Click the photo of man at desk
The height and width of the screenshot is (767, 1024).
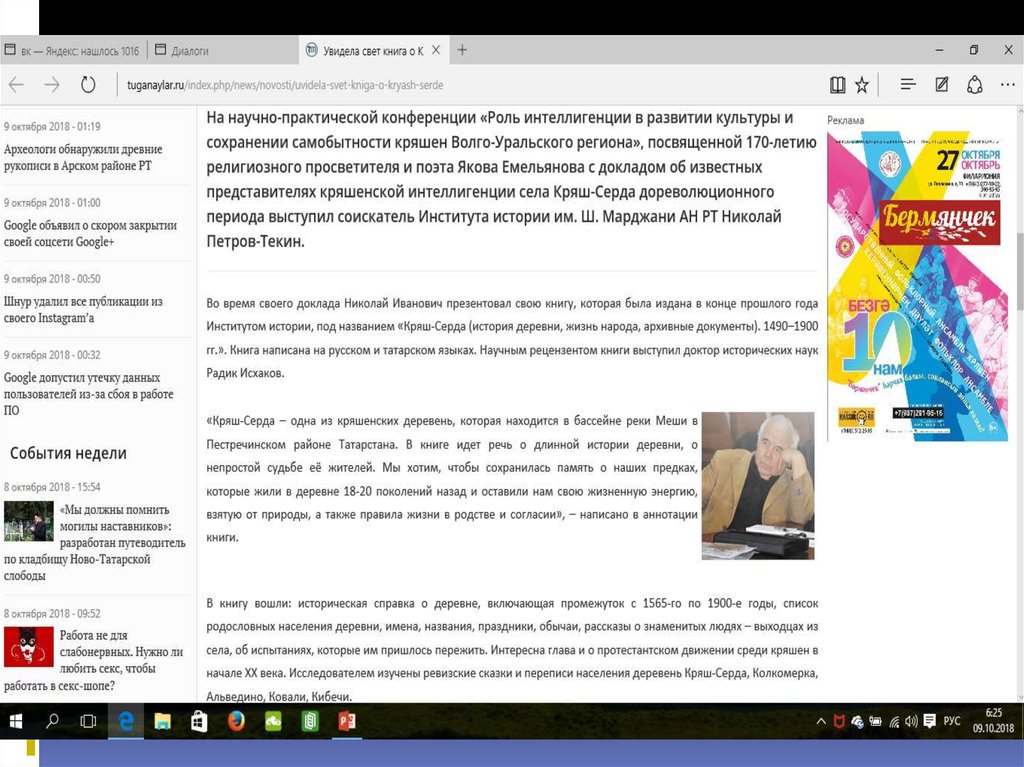tap(757, 485)
